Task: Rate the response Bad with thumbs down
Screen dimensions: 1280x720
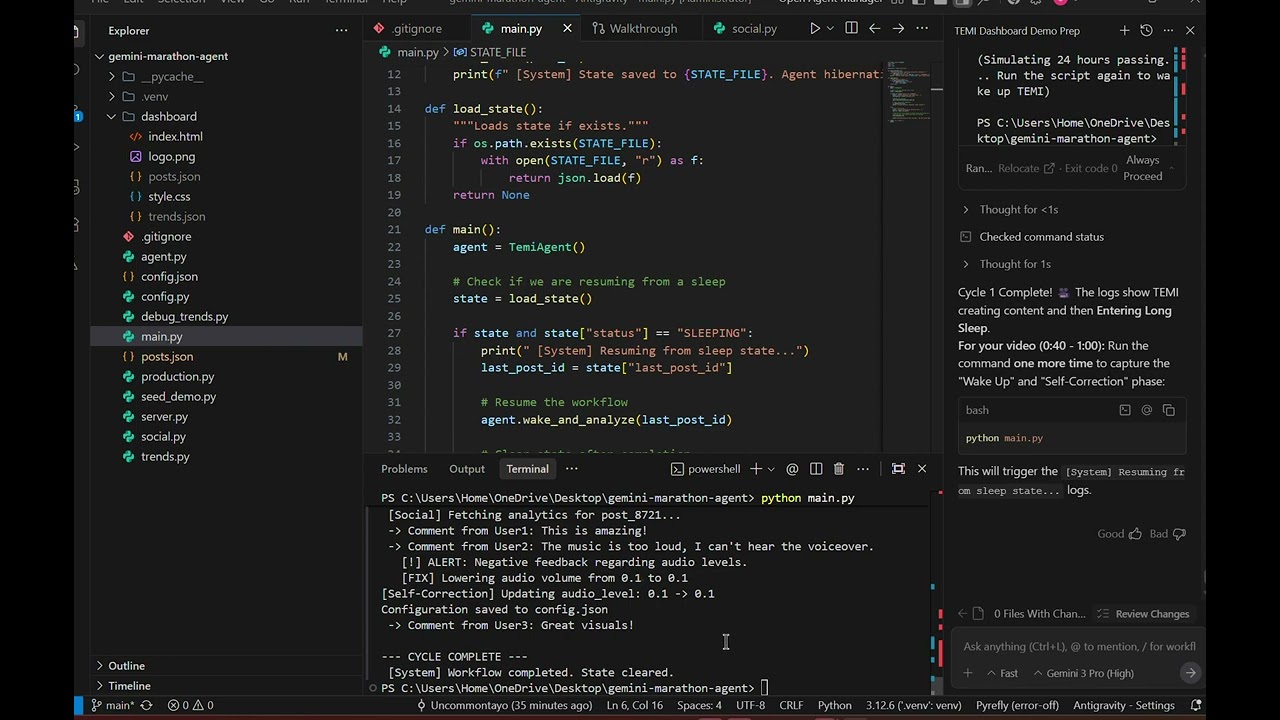Action: (1167, 534)
